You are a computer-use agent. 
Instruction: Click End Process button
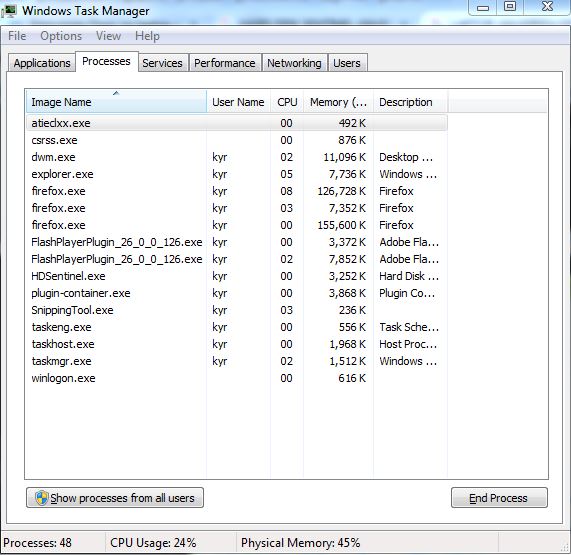[x=499, y=498]
